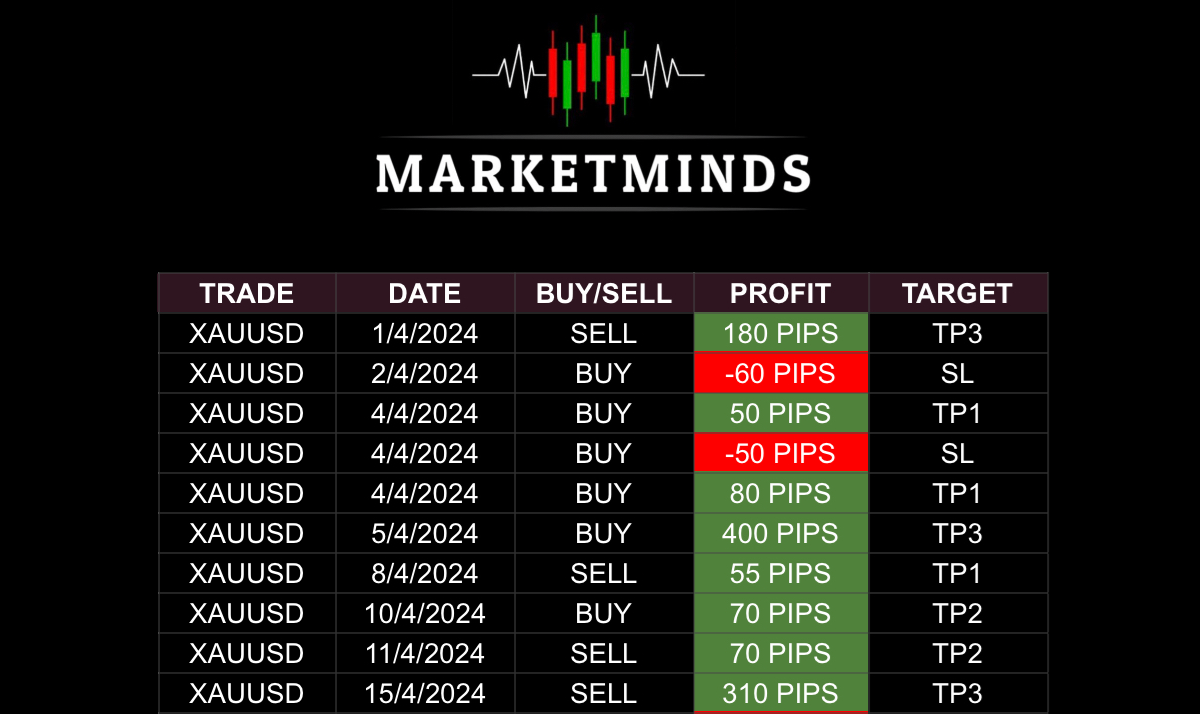Select the 10/4/2024 date cell
This screenshot has height=714, width=1200.
point(425,613)
